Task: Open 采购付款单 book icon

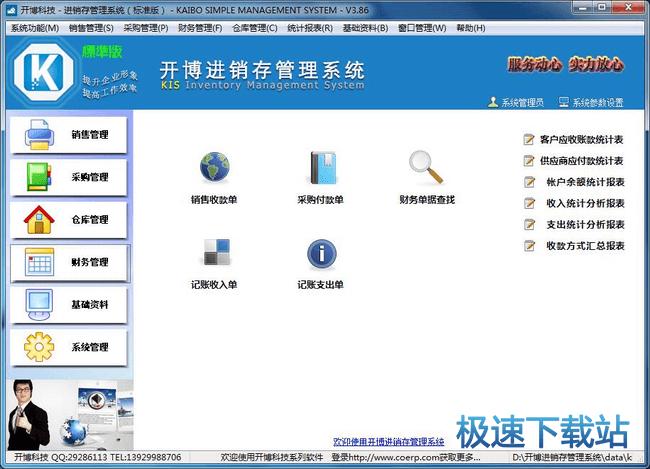Action: (320, 167)
